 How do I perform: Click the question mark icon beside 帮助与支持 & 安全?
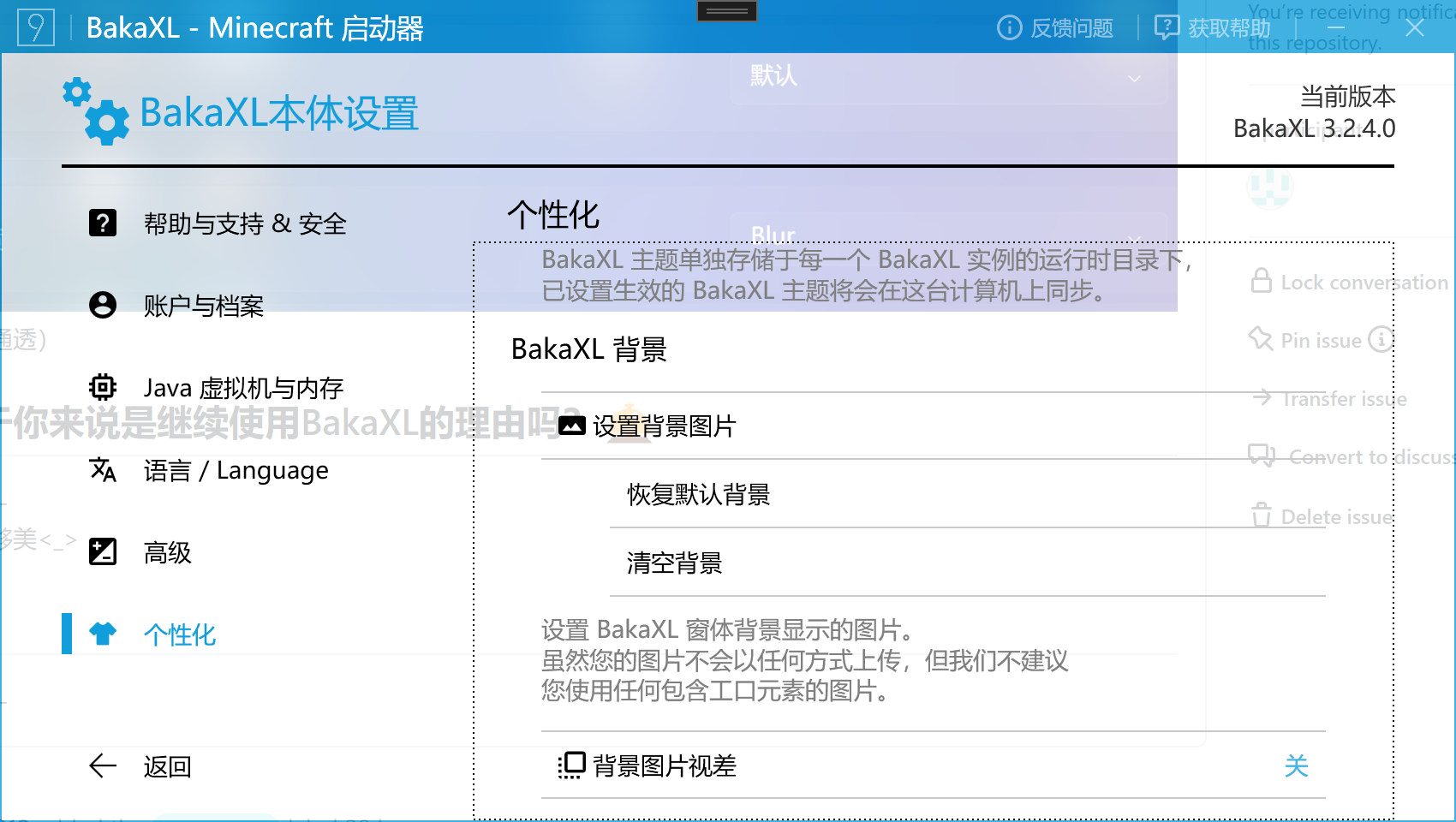(x=103, y=223)
